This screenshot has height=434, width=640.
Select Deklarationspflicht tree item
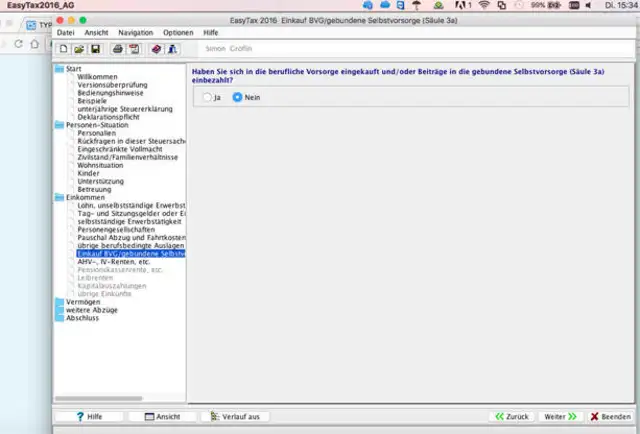(x=108, y=117)
